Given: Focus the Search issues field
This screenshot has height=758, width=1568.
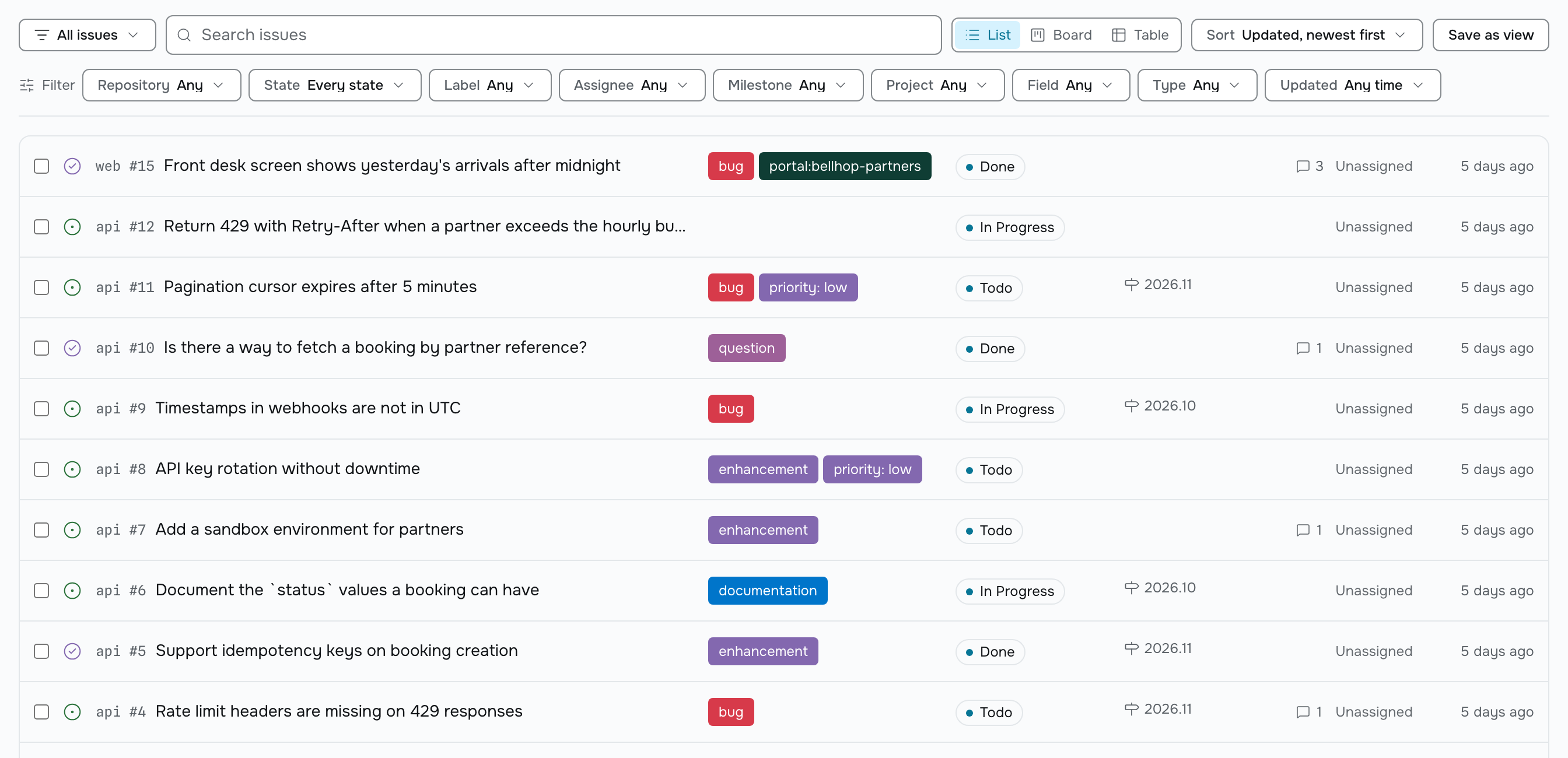Looking at the screenshot, I should click(x=554, y=36).
